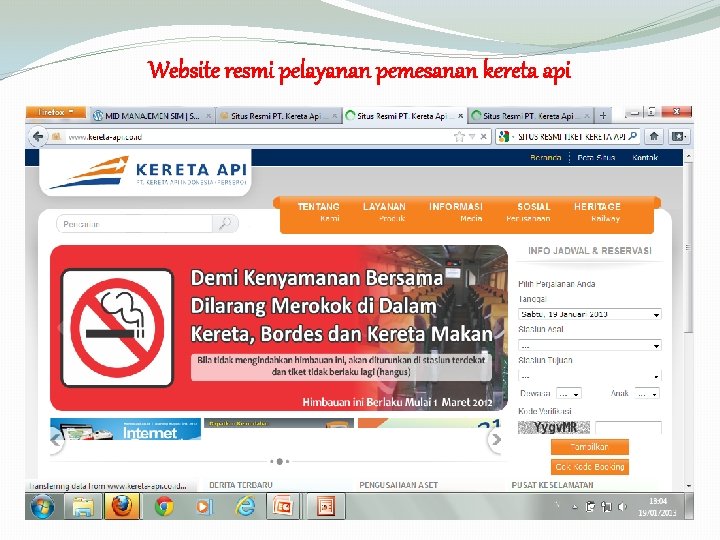Open the Beranda link

[546, 158]
